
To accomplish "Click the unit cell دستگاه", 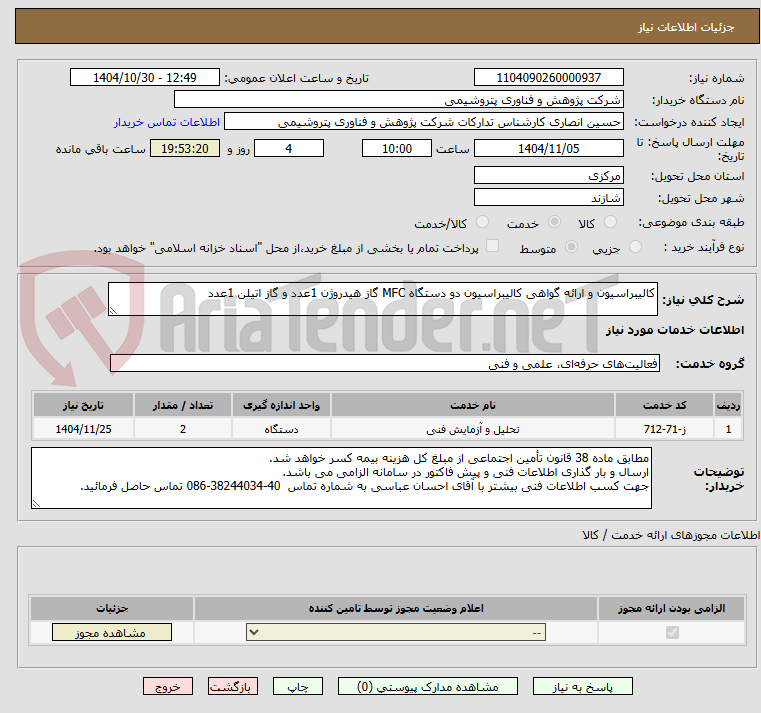I will (281, 430).
